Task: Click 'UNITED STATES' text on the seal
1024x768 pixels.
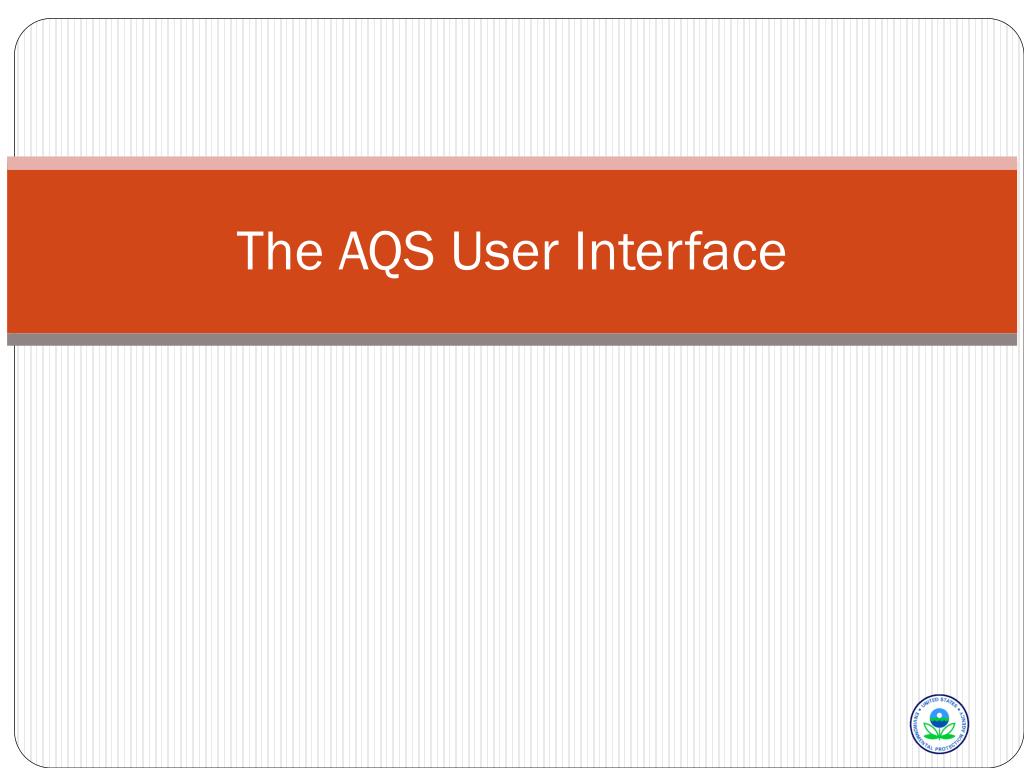Action: [939, 703]
